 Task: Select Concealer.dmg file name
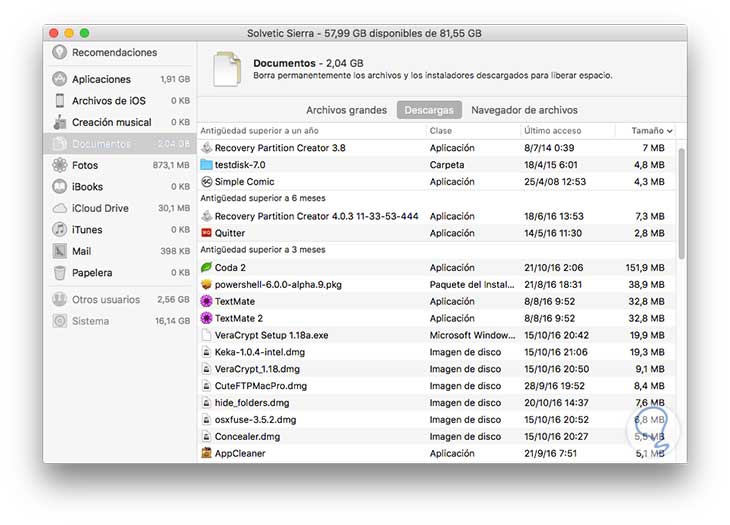coord(247,437)
